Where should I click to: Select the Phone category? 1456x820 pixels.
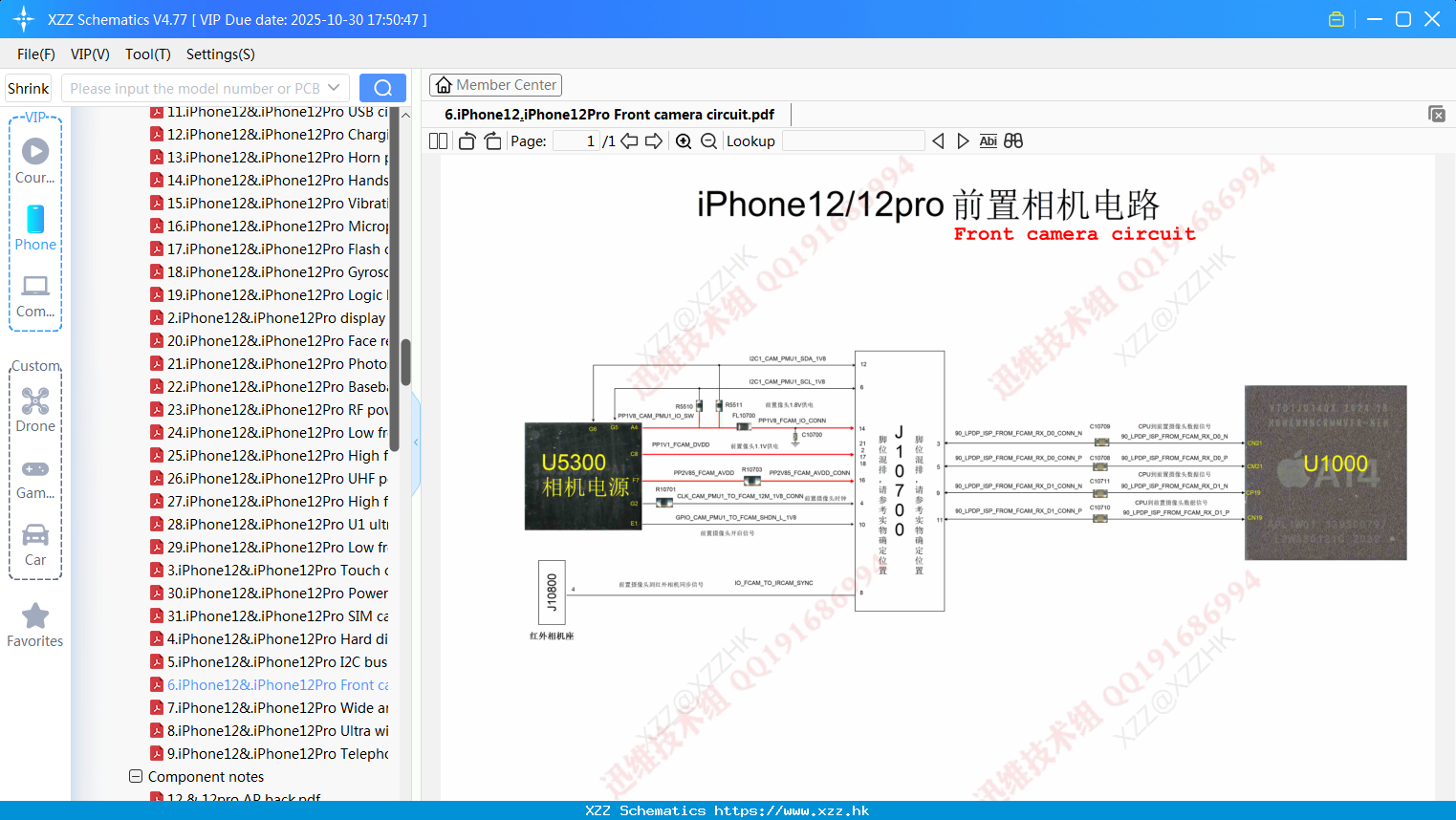(x=35, y=228)
